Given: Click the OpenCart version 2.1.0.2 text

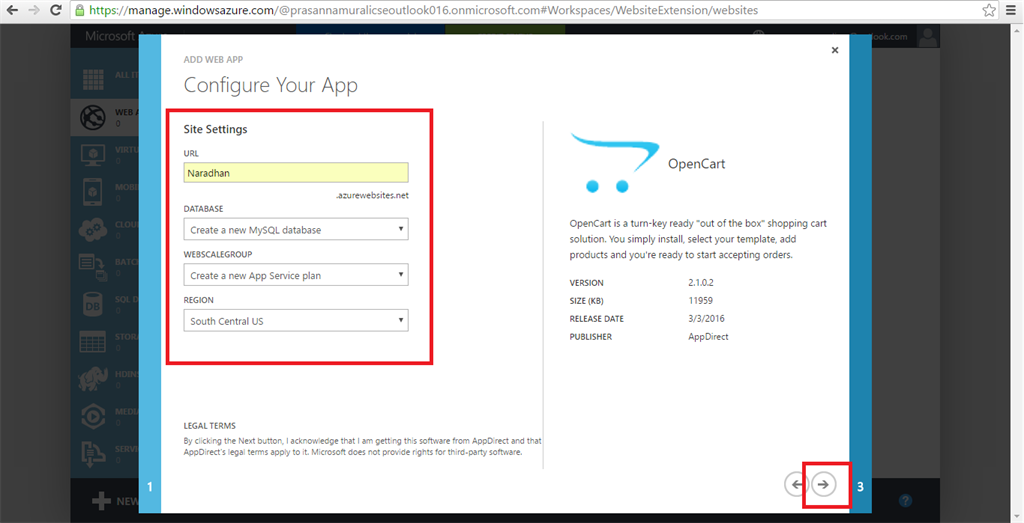Looking at the screenshot, I should (x=701, y=283).
